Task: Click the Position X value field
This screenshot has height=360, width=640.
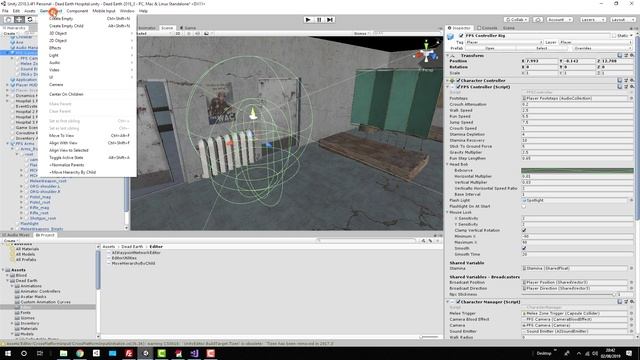Action: 542,61
